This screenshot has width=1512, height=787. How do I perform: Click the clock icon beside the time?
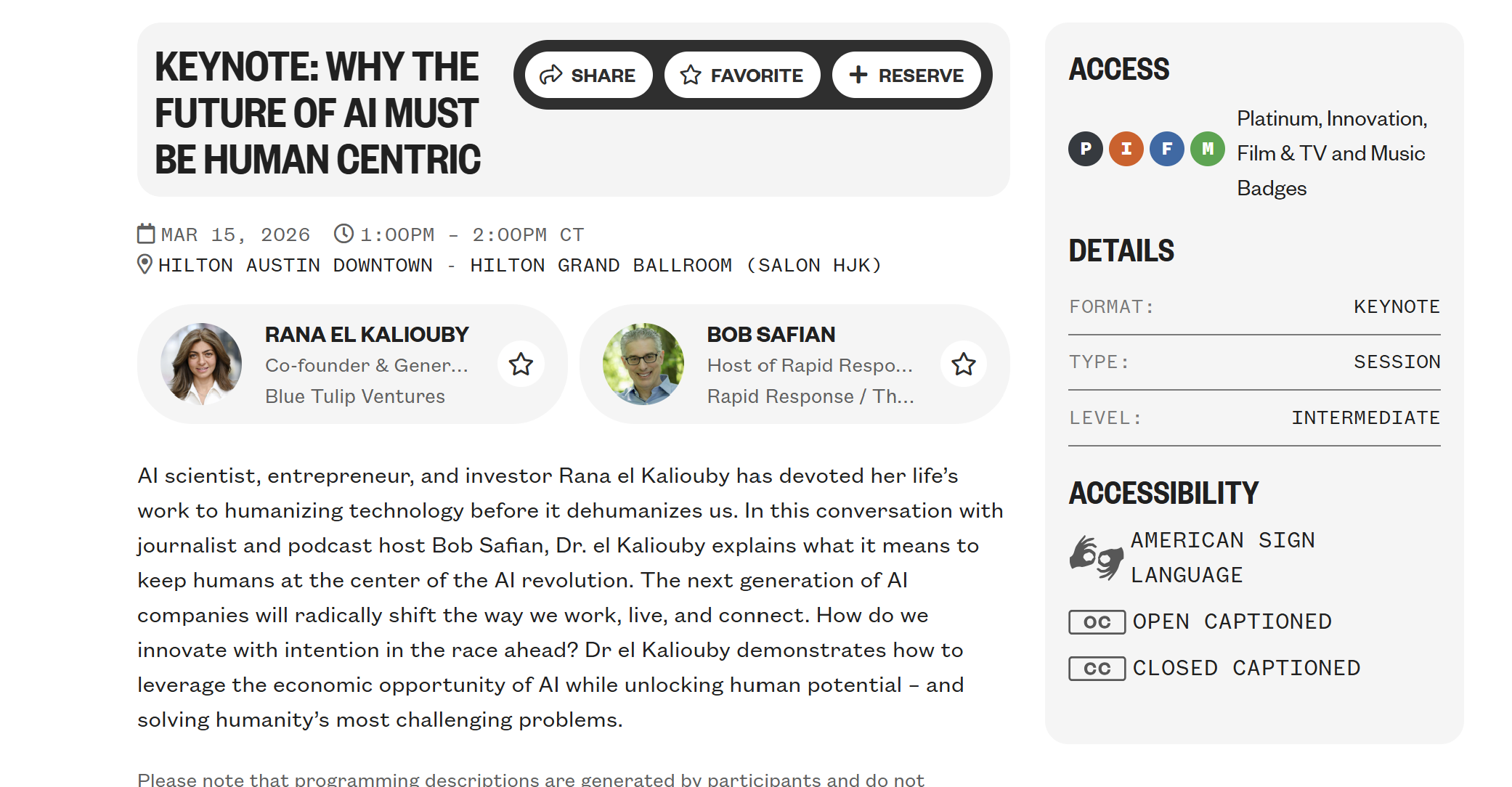pos(344,234)
